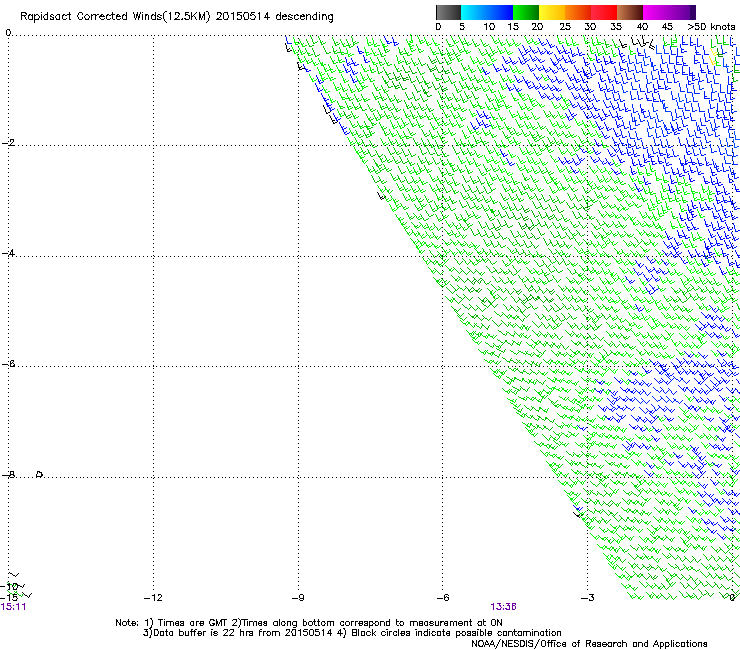Click the brown 35-40 knots legend color
The image size is (740, 650).
coord(630,12)
